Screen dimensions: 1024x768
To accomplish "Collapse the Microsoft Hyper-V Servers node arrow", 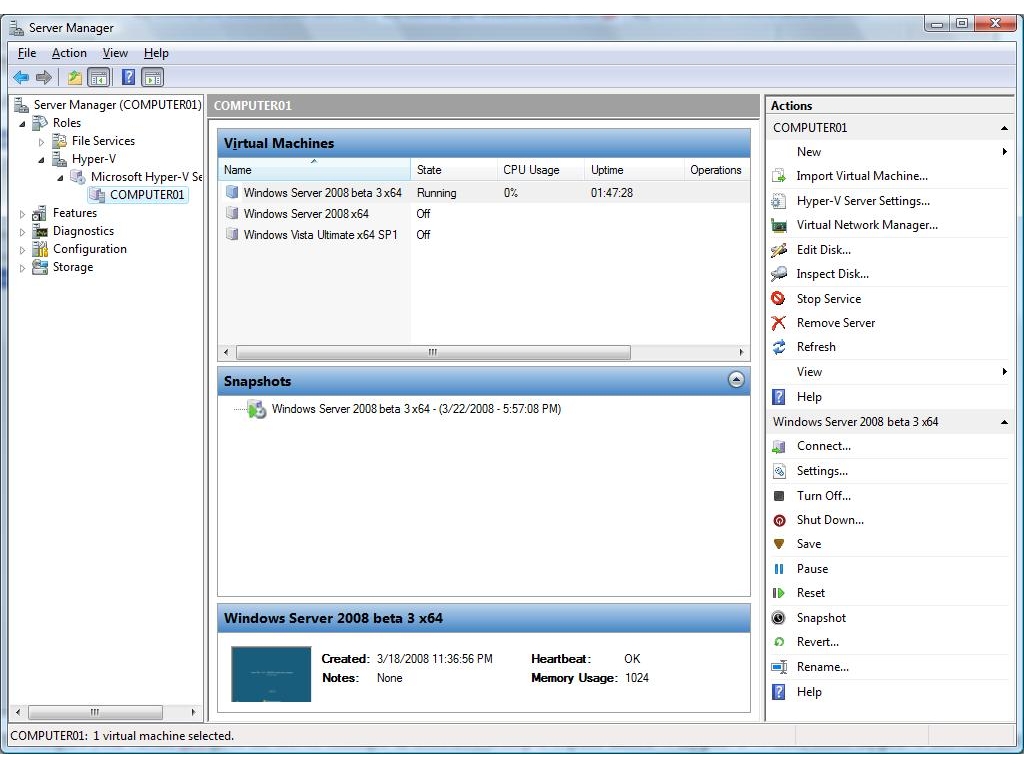I will click(x=60, y=178).
